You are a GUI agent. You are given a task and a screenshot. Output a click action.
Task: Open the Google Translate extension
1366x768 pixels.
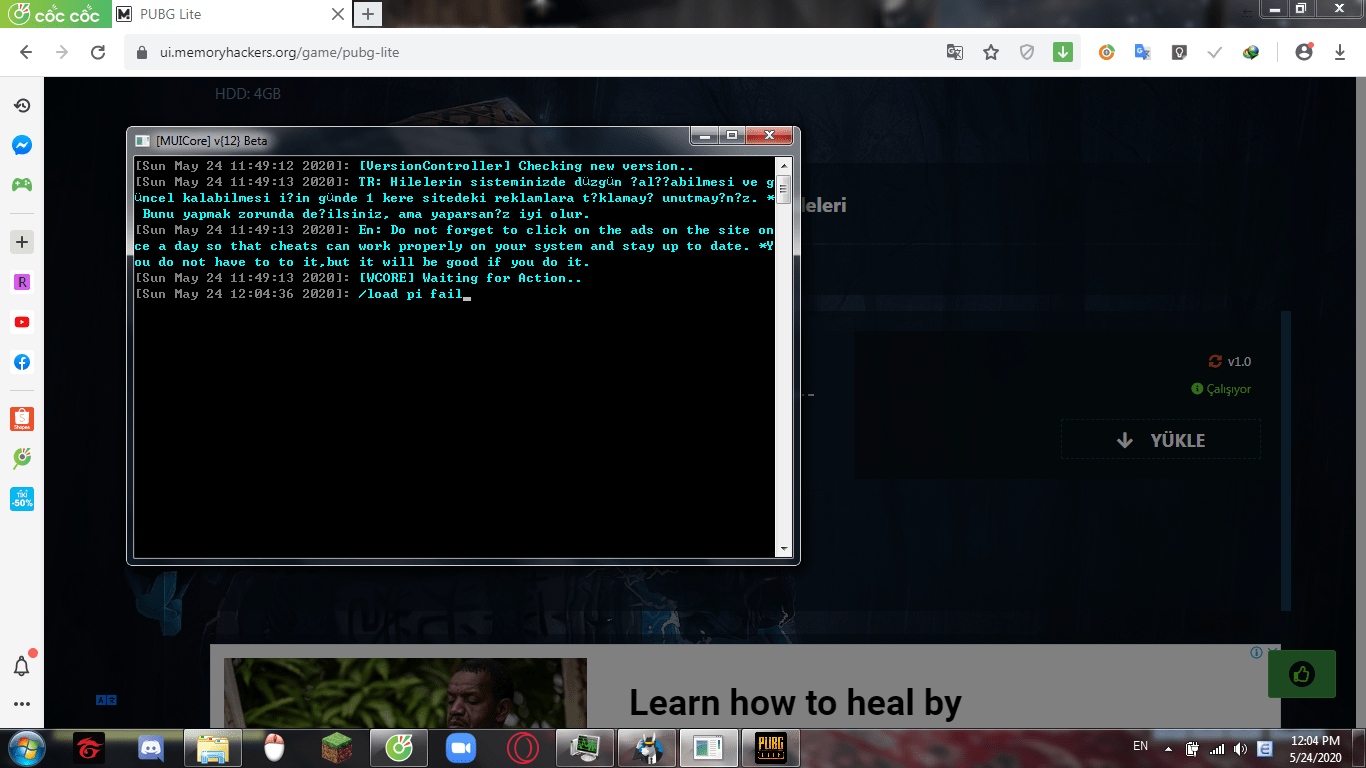pyautogui.click(x=1142, y=52)
